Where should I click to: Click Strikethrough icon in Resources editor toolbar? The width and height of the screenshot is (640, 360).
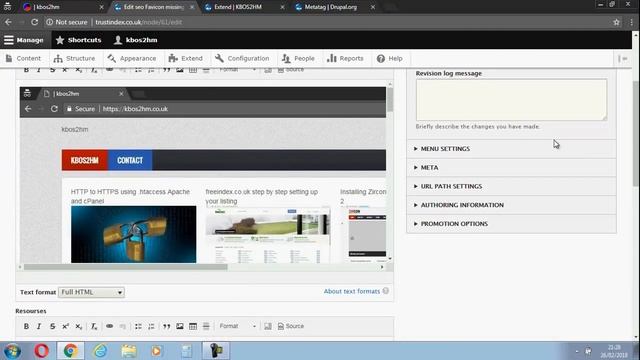click(x=52, y=326)
